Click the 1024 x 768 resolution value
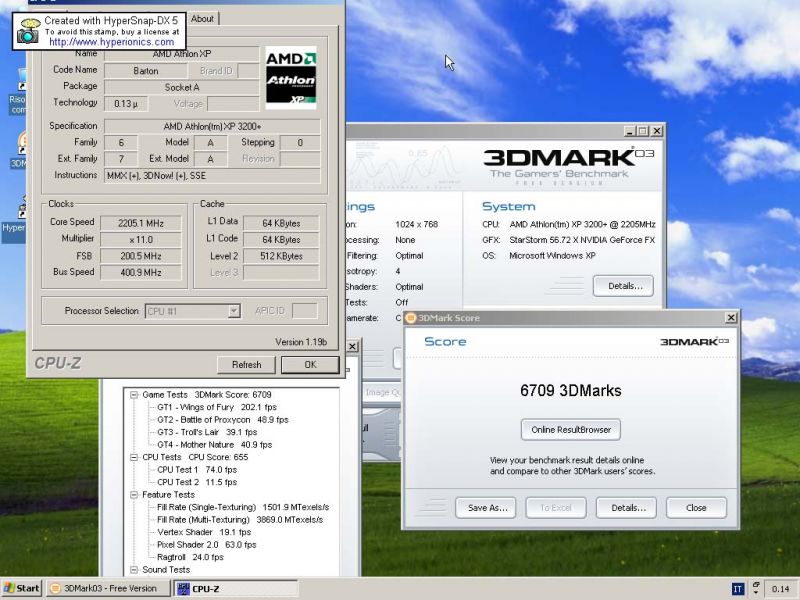Viewport: 800px width, 600px height. (416, 224)
